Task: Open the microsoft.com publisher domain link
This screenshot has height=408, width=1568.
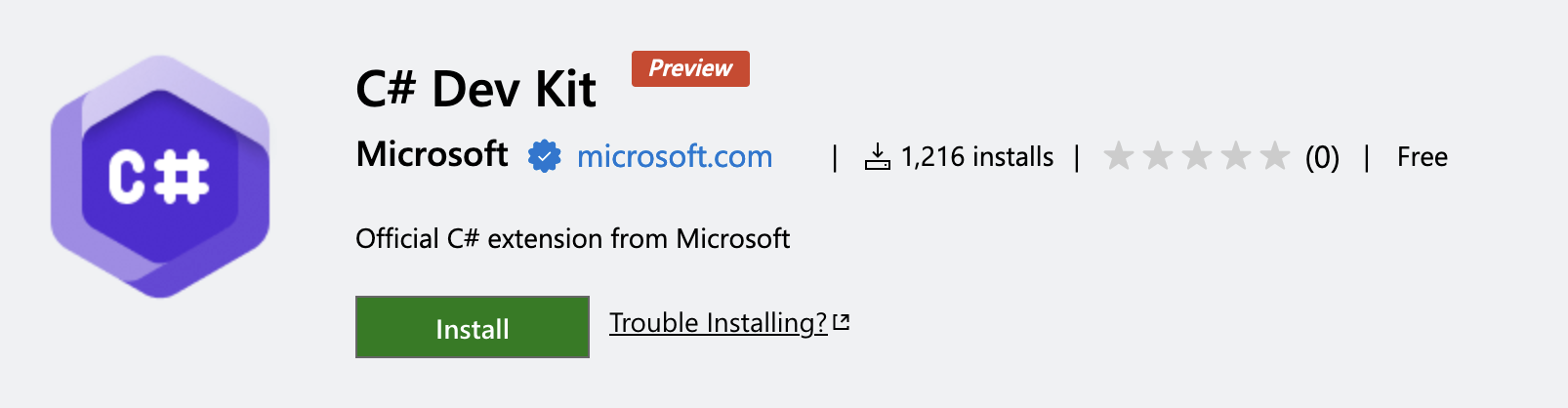Action: [x=675, y=156]
